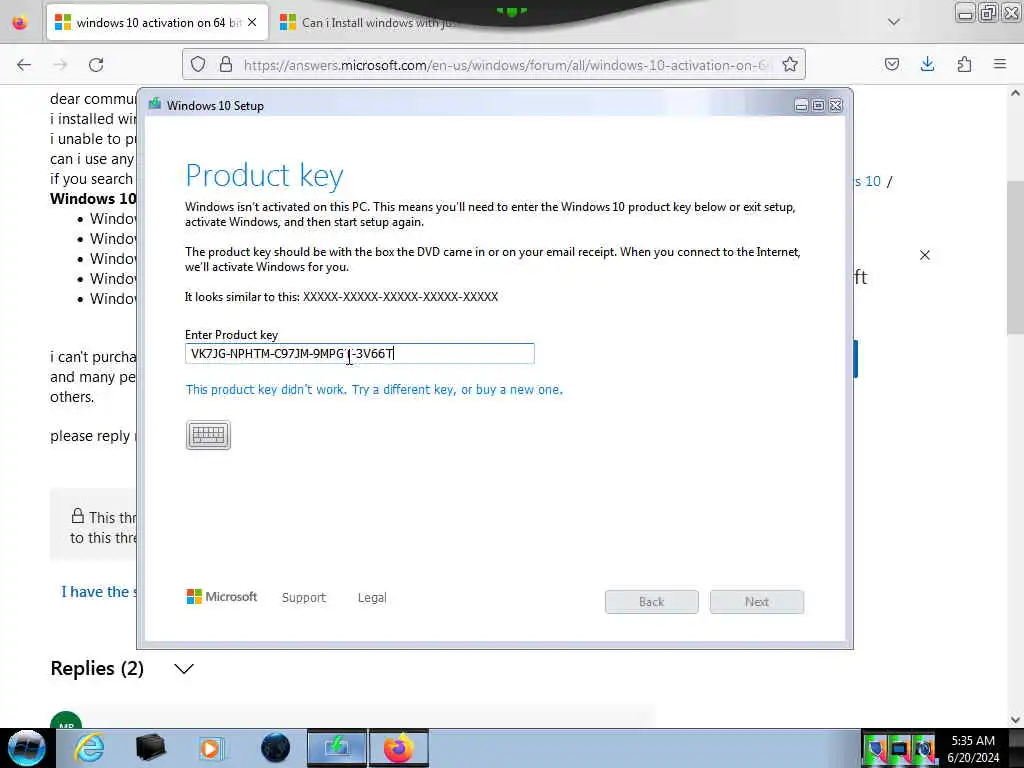The image size is (1024, 768).
Task: Select Firefox taskbar button
Action: pyautogui.click(x=399, y=748)
